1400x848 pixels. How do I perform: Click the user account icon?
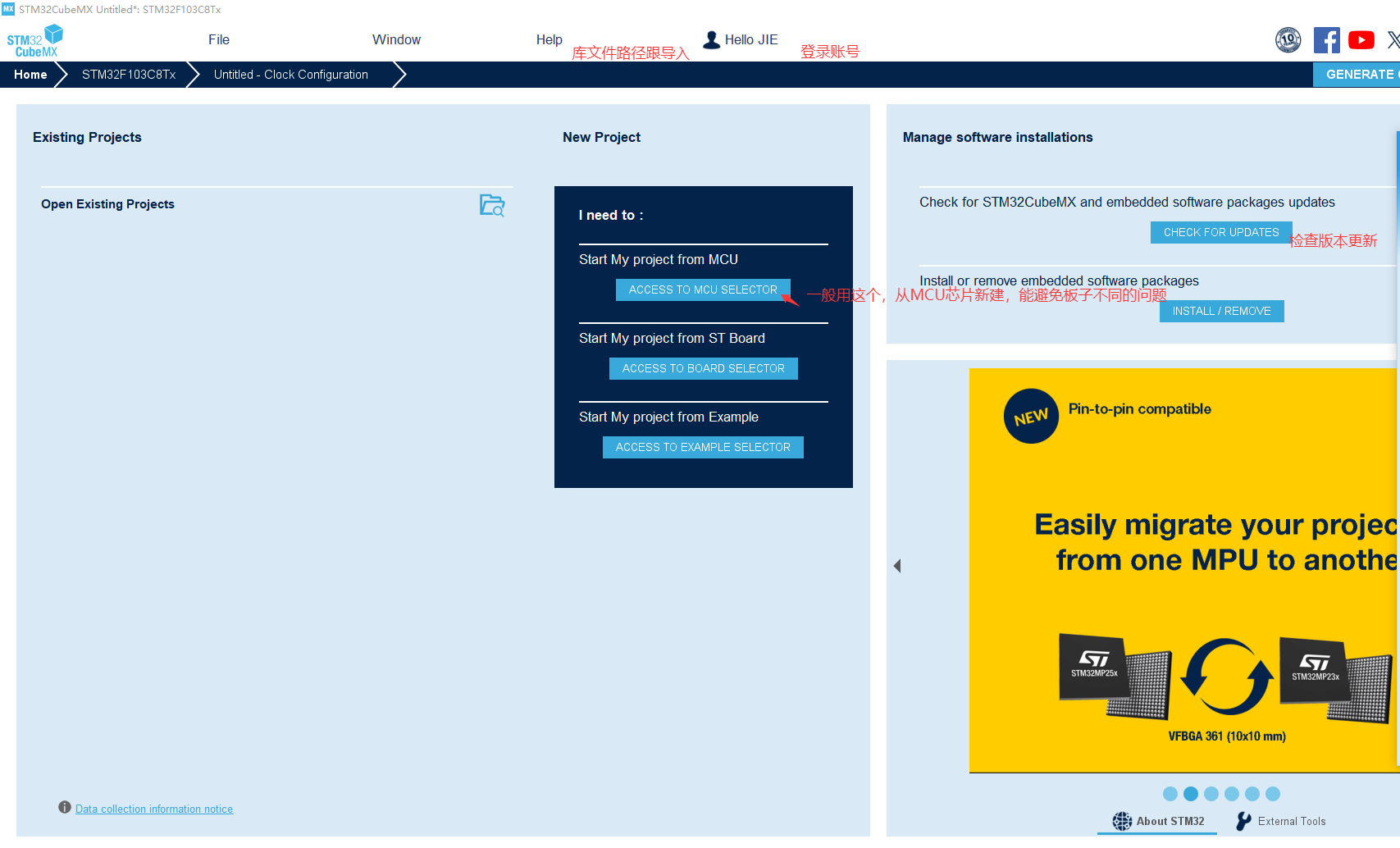pos(712,39)
